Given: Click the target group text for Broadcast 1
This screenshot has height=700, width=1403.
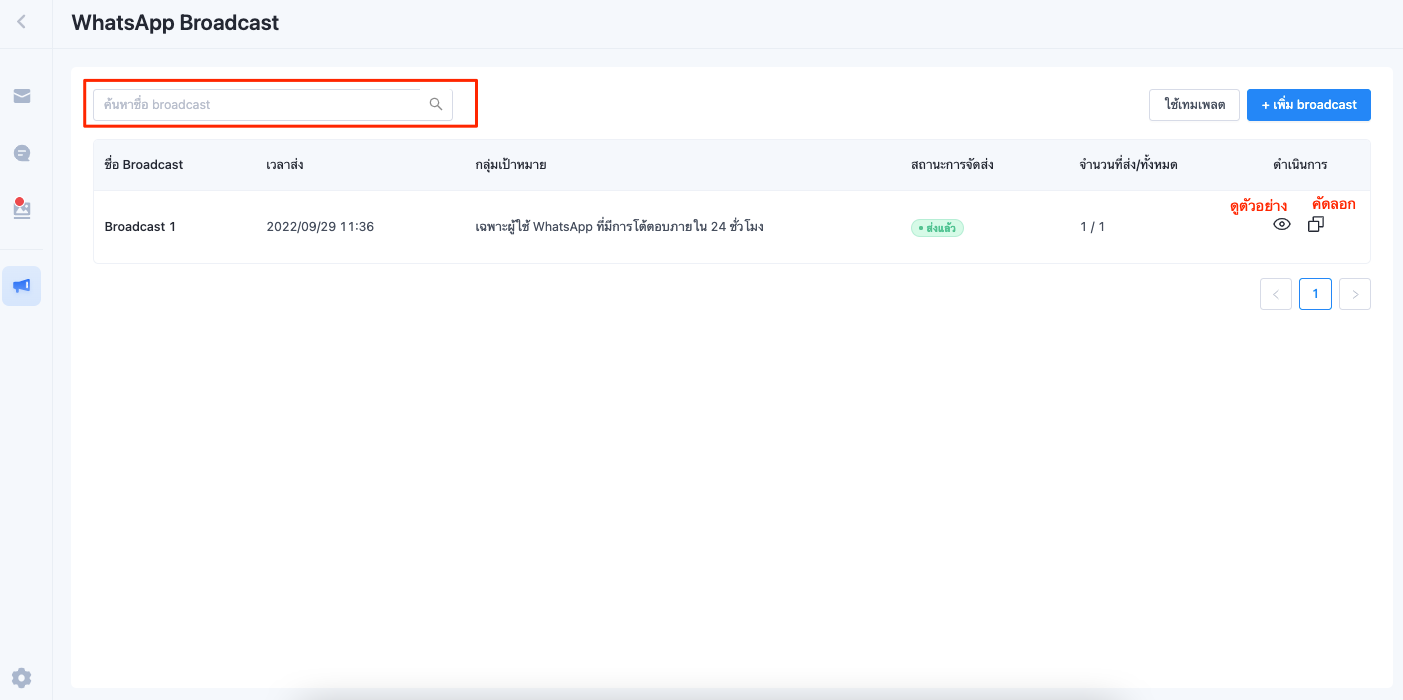Looking at the screenshot, I should click(x=620, y=227).
